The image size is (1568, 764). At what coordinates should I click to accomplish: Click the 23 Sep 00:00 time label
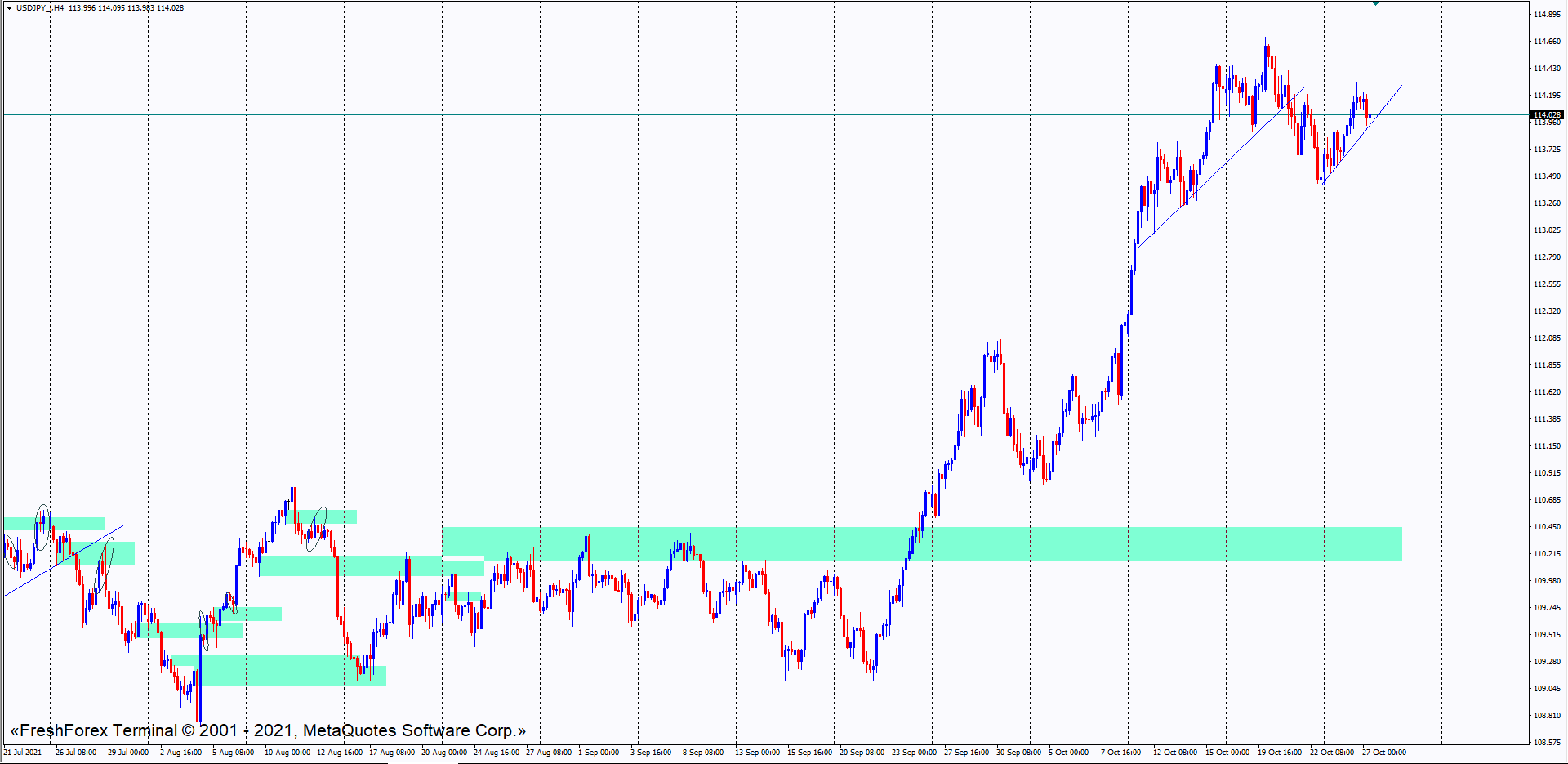click(914, 753)
